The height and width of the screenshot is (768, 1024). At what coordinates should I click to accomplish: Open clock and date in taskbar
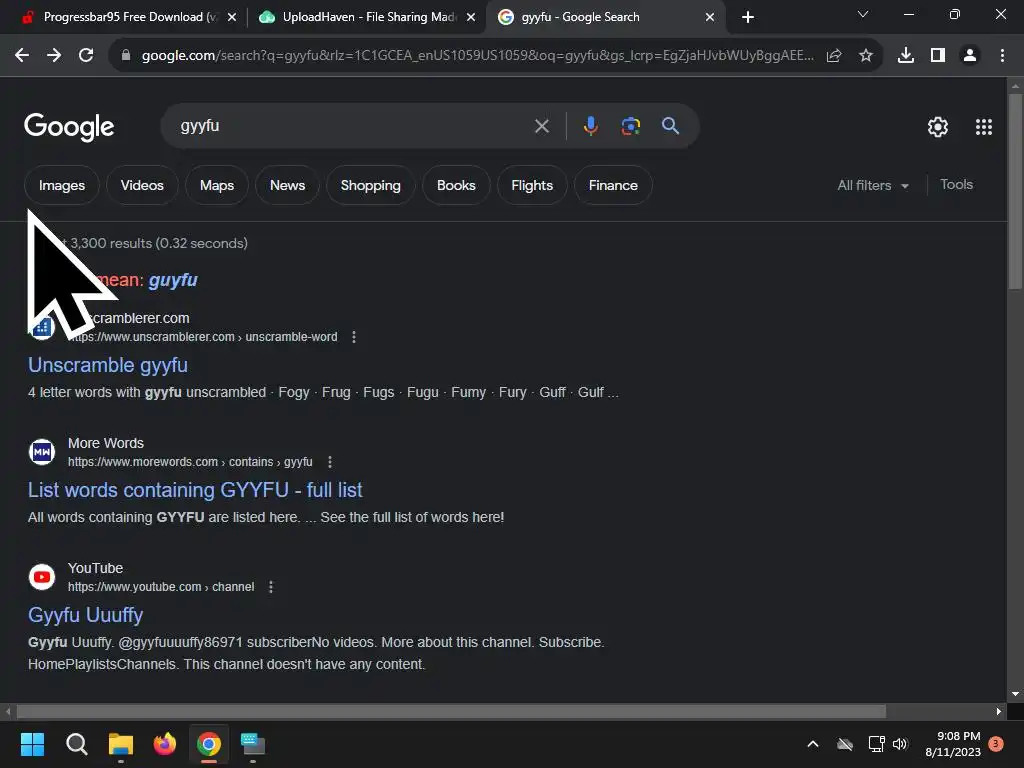(x=953, y=744)
